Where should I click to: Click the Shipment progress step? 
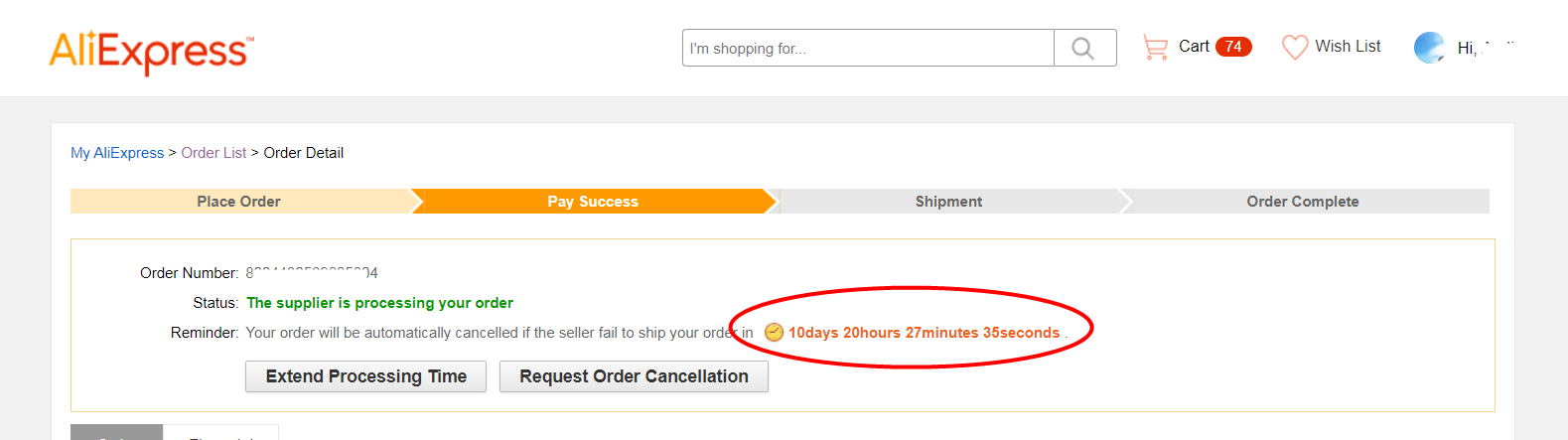coord(948,202)
